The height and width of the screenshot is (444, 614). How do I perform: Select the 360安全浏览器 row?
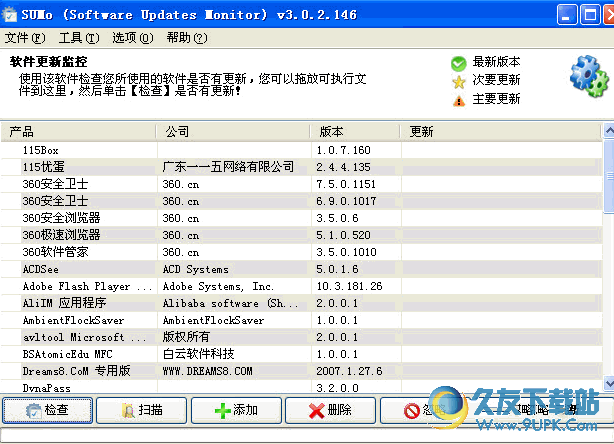click(x=302, y=218)
